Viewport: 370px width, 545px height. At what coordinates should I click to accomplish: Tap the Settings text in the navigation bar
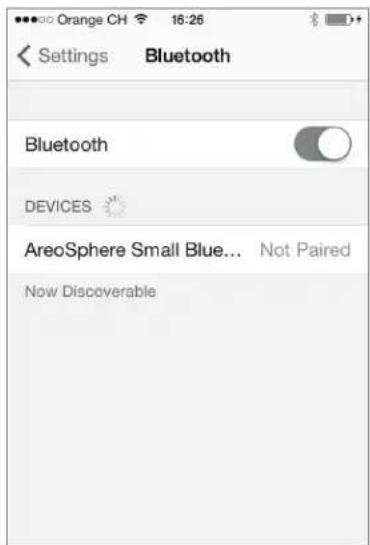click(73, 56)
